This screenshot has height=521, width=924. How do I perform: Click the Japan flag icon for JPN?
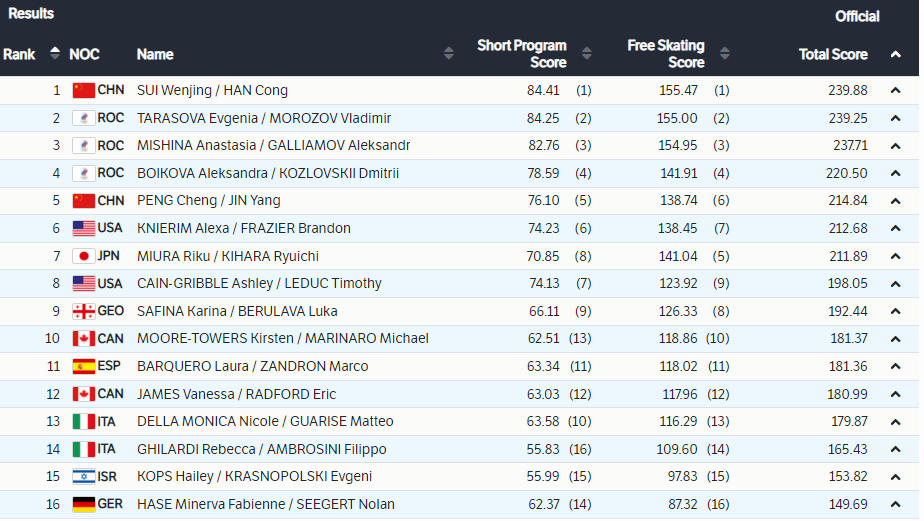[84, 256]
